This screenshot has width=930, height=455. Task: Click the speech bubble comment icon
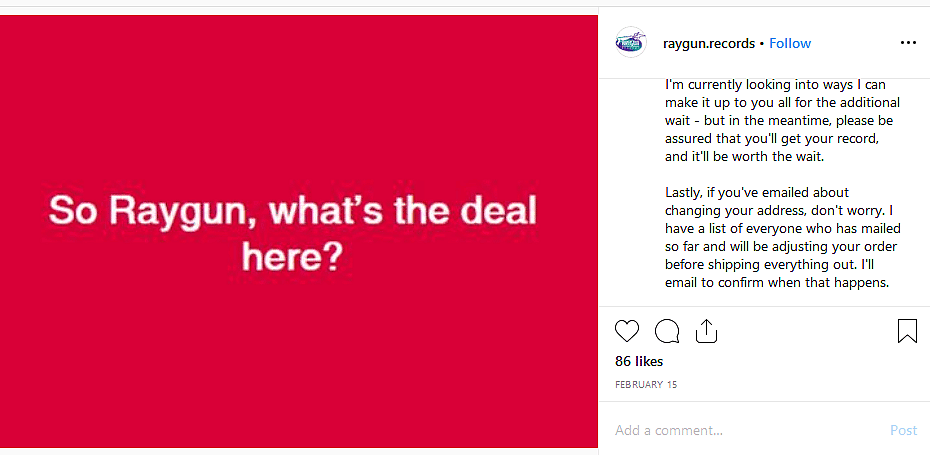pos(666,331)
